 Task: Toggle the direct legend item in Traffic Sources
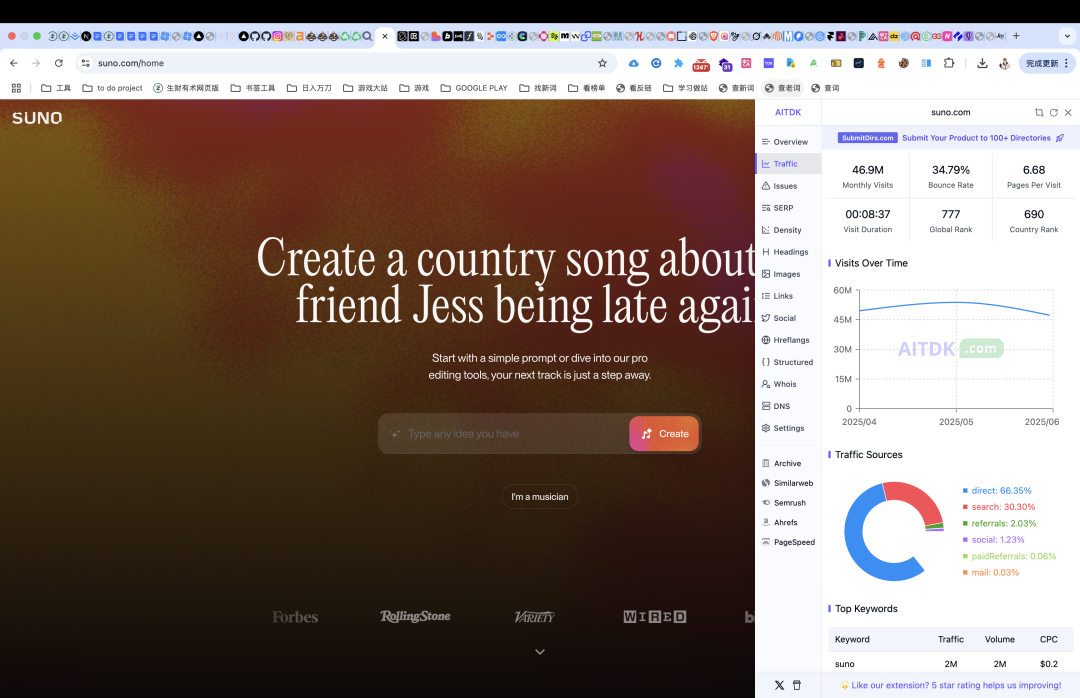(997, 491)
